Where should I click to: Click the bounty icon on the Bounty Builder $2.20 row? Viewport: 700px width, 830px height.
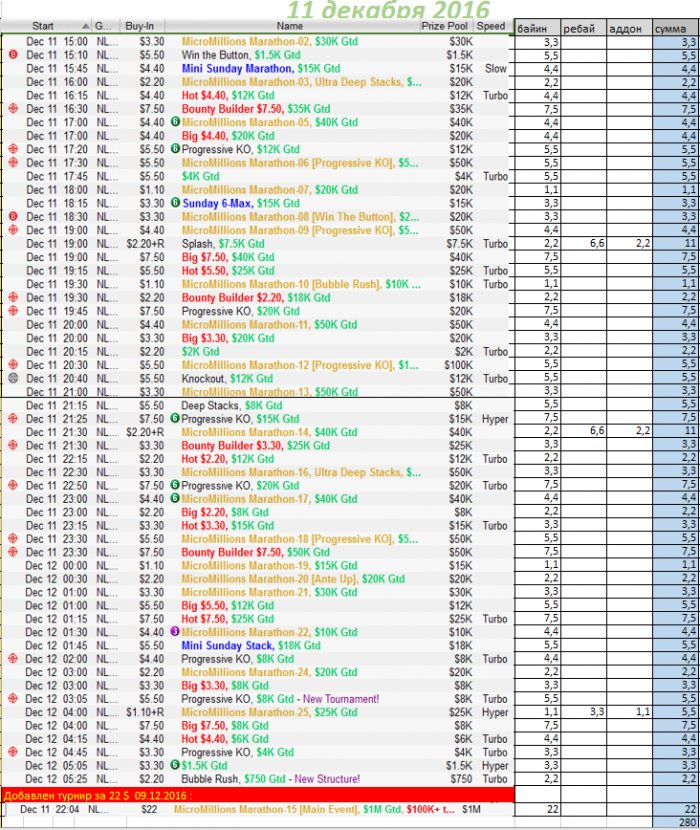[x=13, y=297]
